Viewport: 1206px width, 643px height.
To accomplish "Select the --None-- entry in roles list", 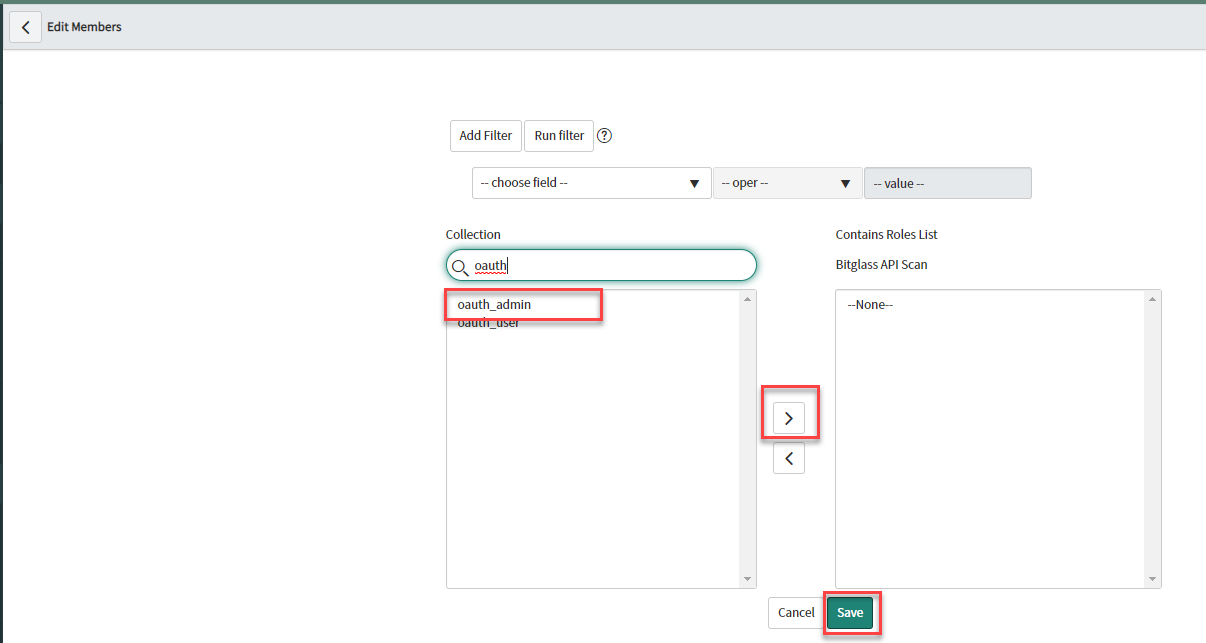I will (870, 304).
